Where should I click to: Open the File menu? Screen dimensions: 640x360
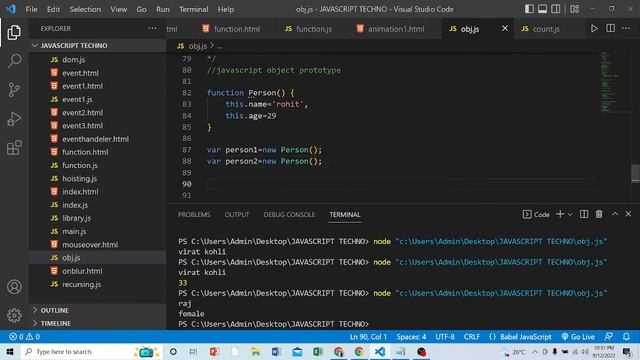point(31,9)
